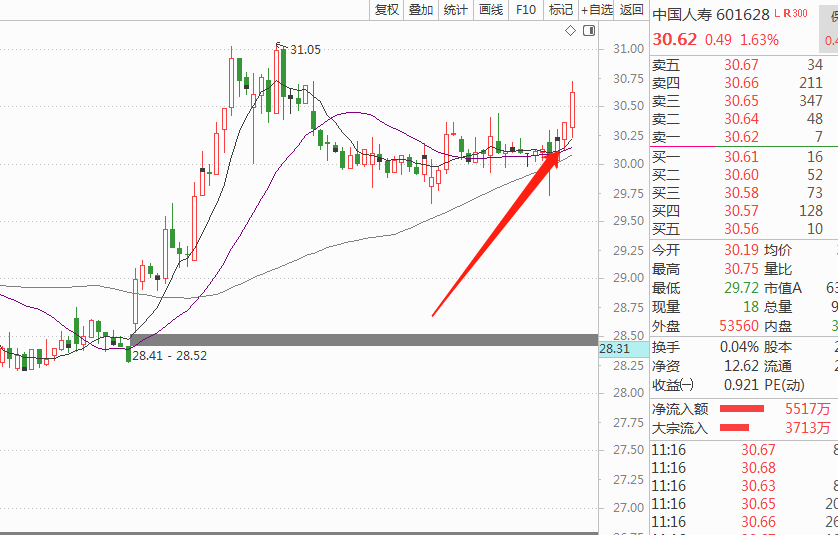Click the R300 index tag
This screenshot has width=838, height=535.
pos(795,13)
